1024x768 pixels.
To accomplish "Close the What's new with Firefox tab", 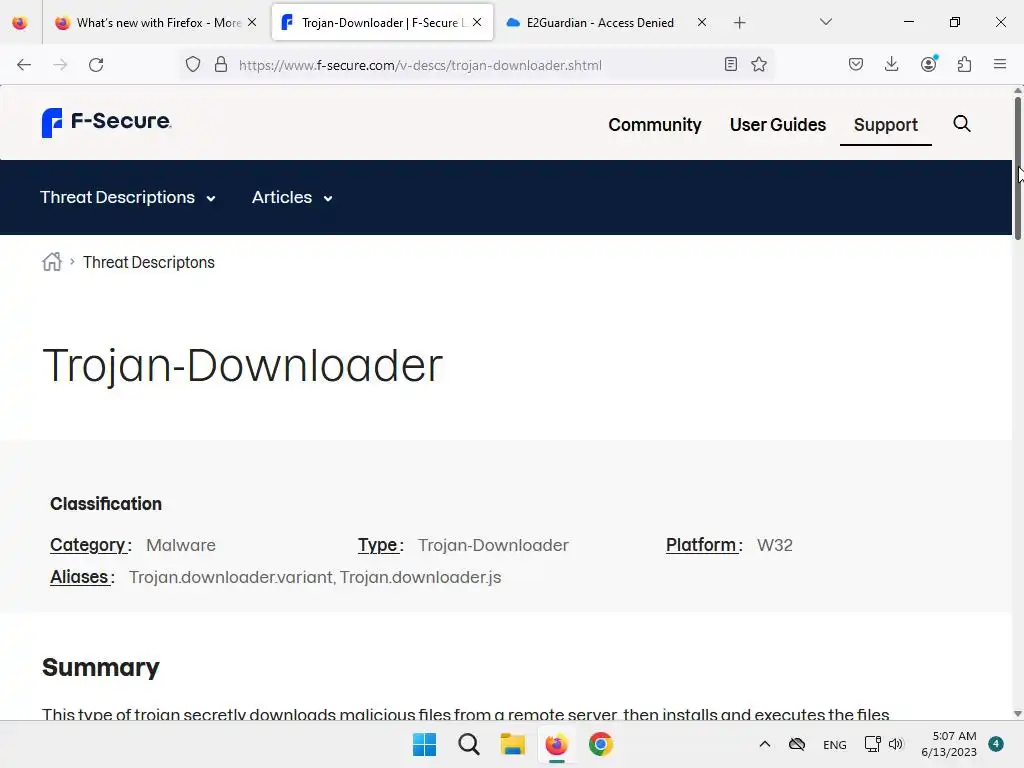I will tap(252, 22).
